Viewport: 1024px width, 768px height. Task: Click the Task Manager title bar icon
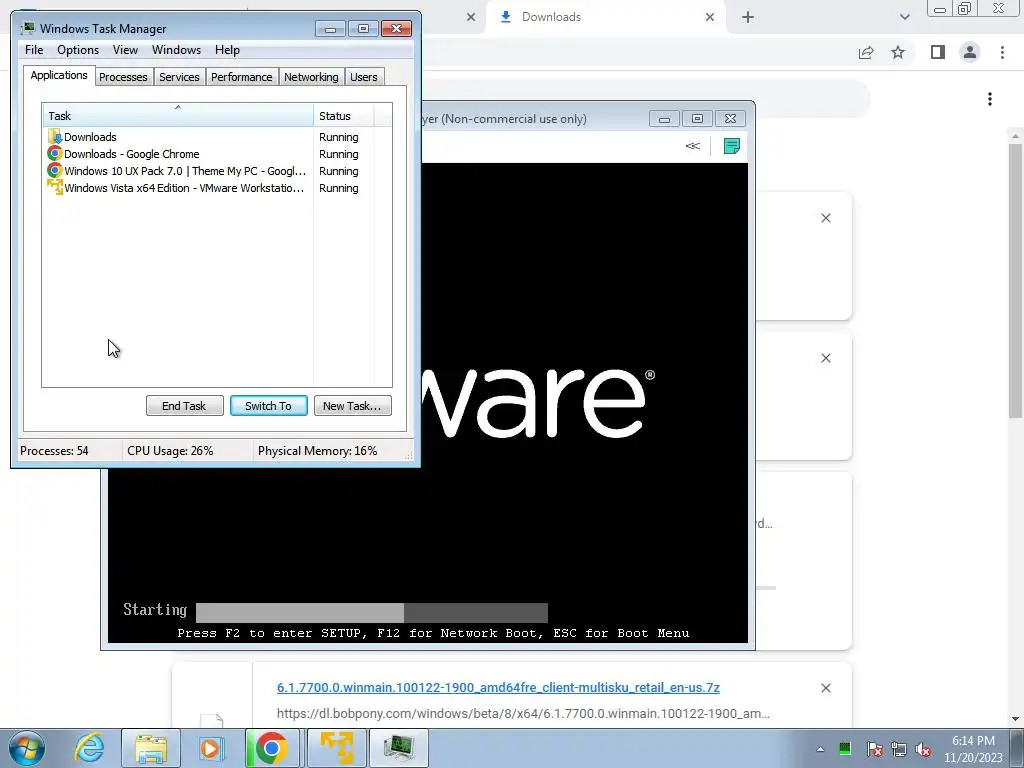click(x=27, y=28)
